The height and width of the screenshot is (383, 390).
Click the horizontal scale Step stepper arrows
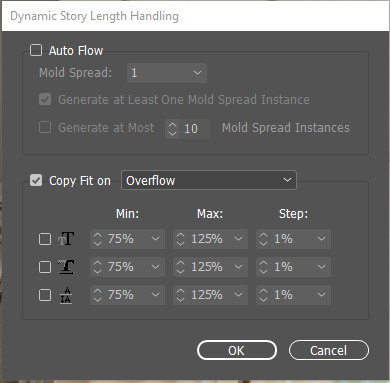pos(263,267)
